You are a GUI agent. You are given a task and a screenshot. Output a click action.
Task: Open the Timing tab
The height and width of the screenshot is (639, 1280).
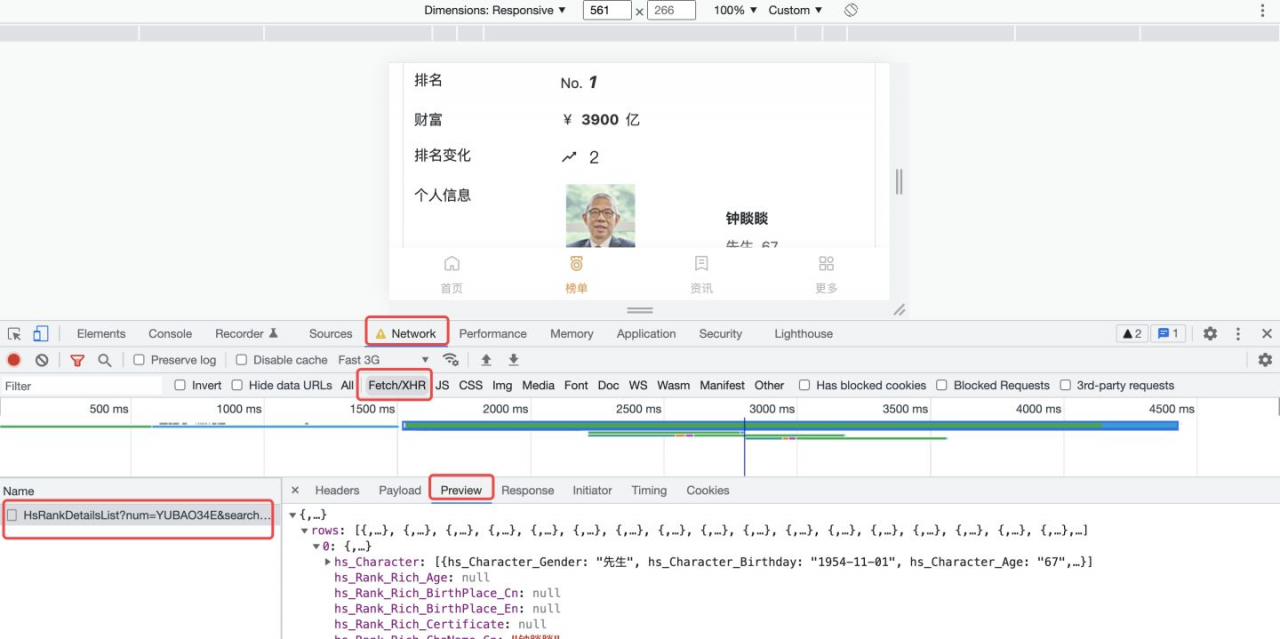649,490
